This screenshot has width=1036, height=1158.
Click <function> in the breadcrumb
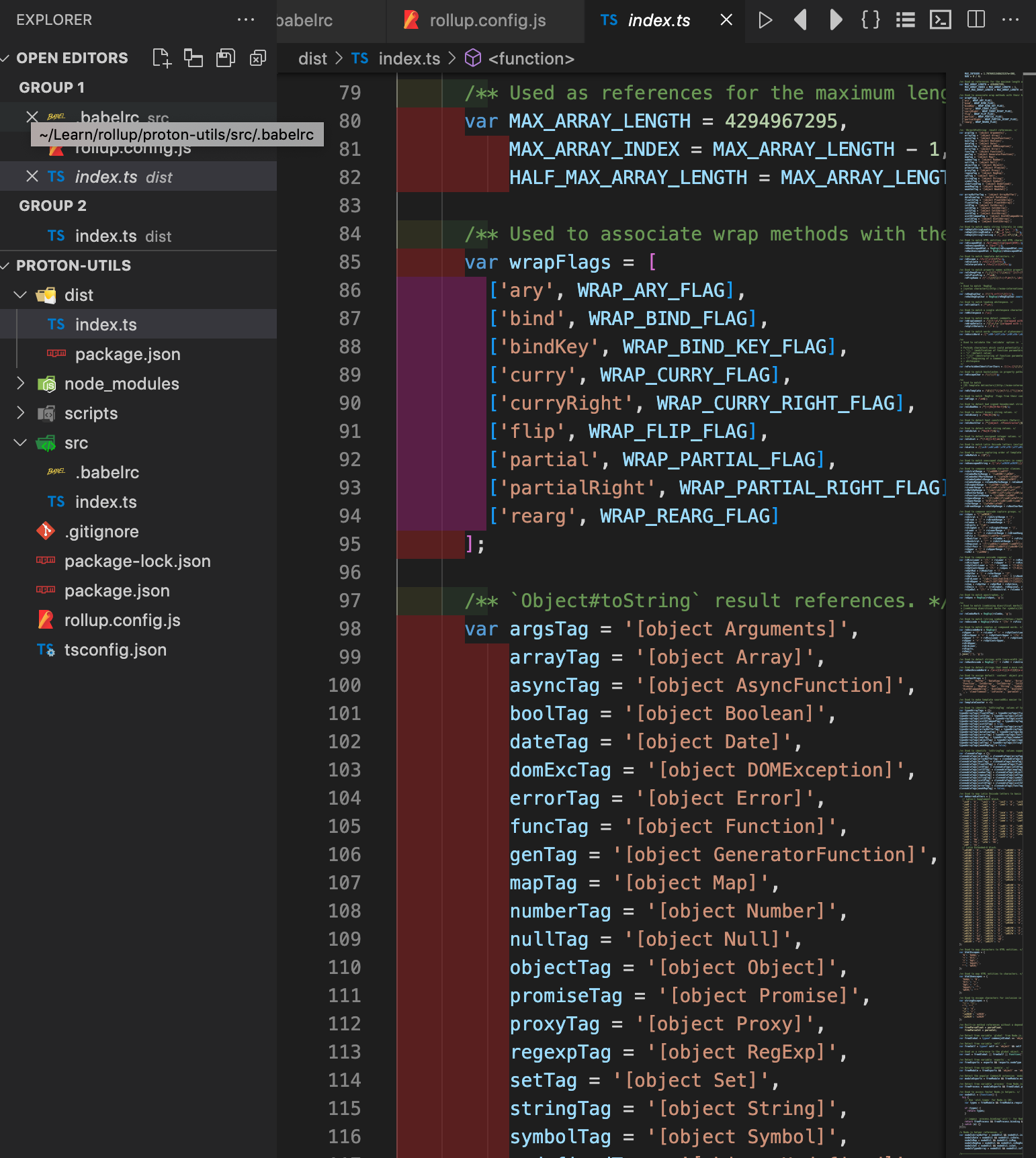tap(531, 59)
